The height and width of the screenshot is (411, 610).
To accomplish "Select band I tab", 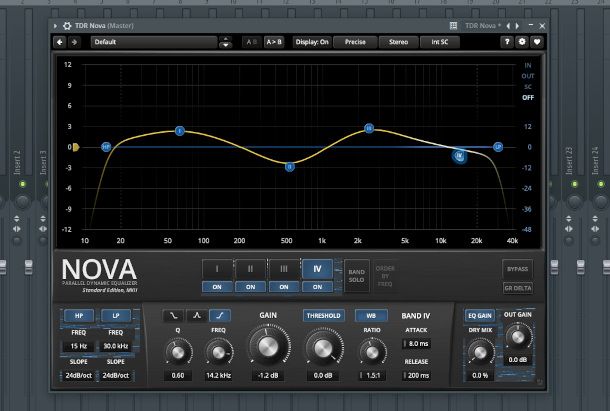I will [x=217, y=269].
